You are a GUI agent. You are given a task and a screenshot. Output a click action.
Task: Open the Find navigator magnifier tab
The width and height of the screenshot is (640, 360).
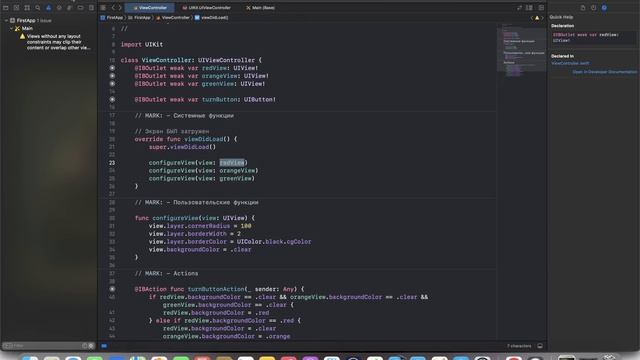(38, 8)
